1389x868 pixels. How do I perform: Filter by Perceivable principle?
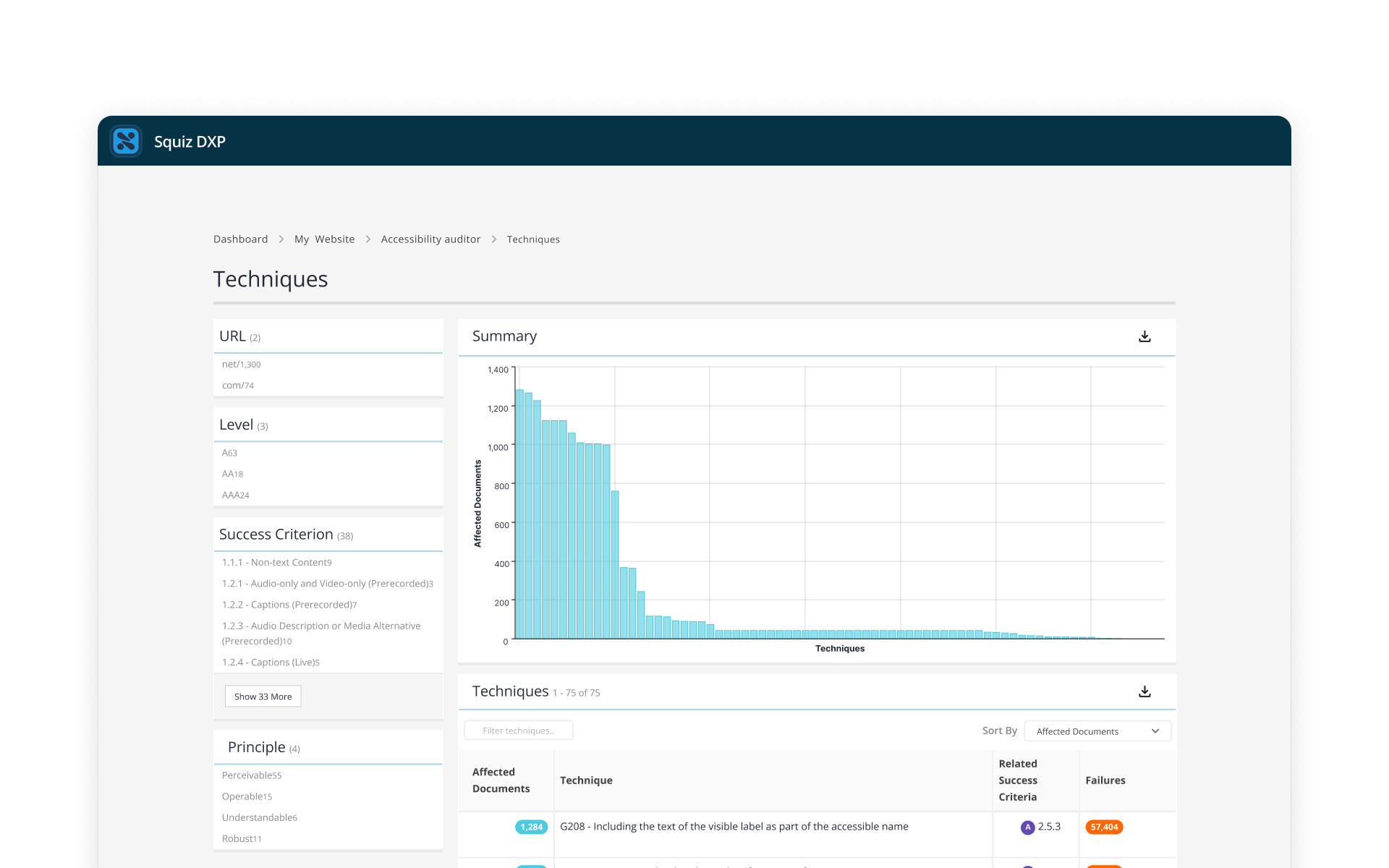click(252, 775)
